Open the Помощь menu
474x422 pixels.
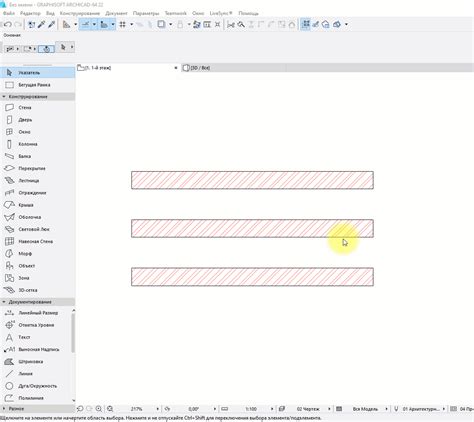[248, 13]
